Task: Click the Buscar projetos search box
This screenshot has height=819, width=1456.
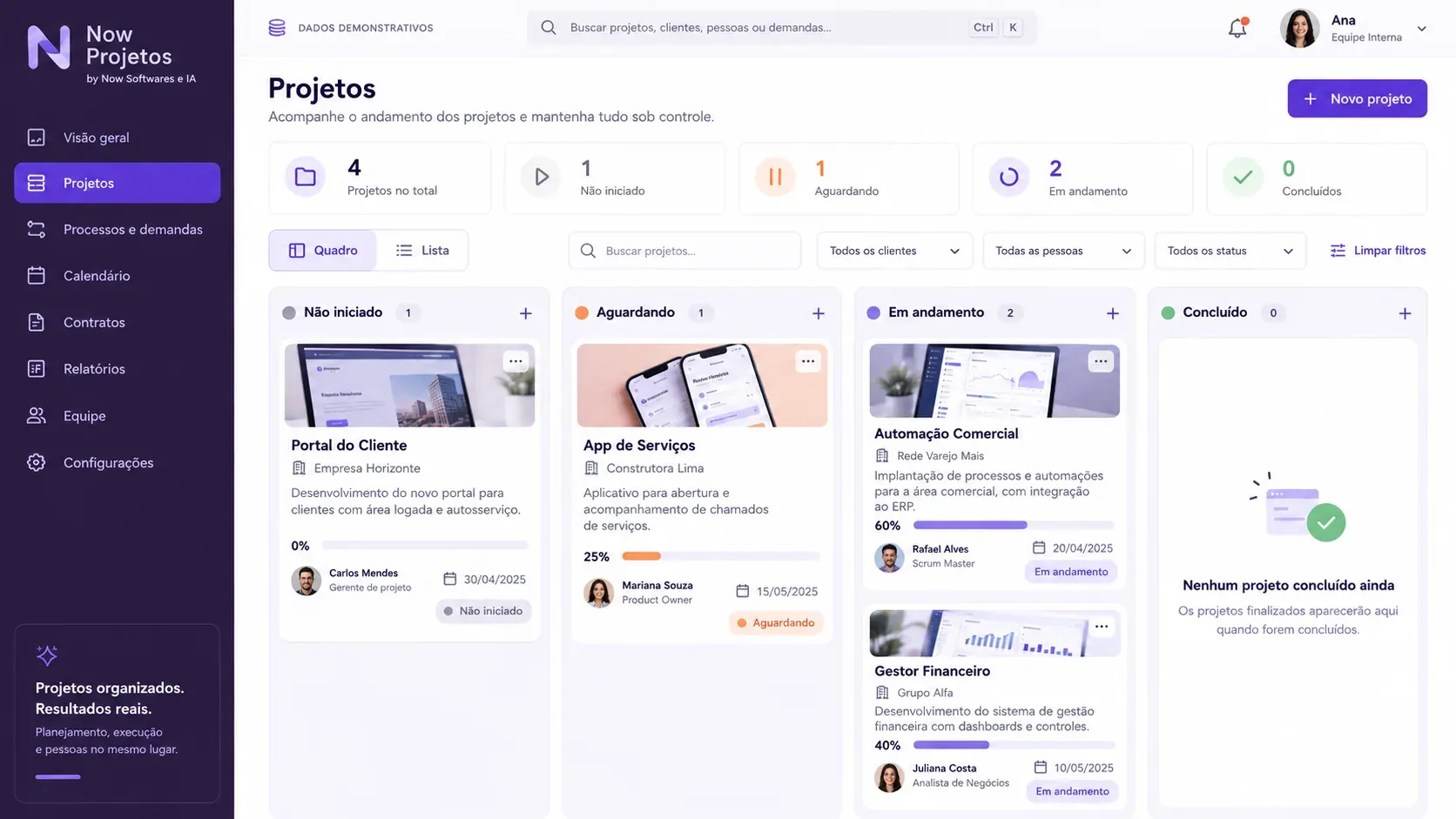Action: pos(684,251)
